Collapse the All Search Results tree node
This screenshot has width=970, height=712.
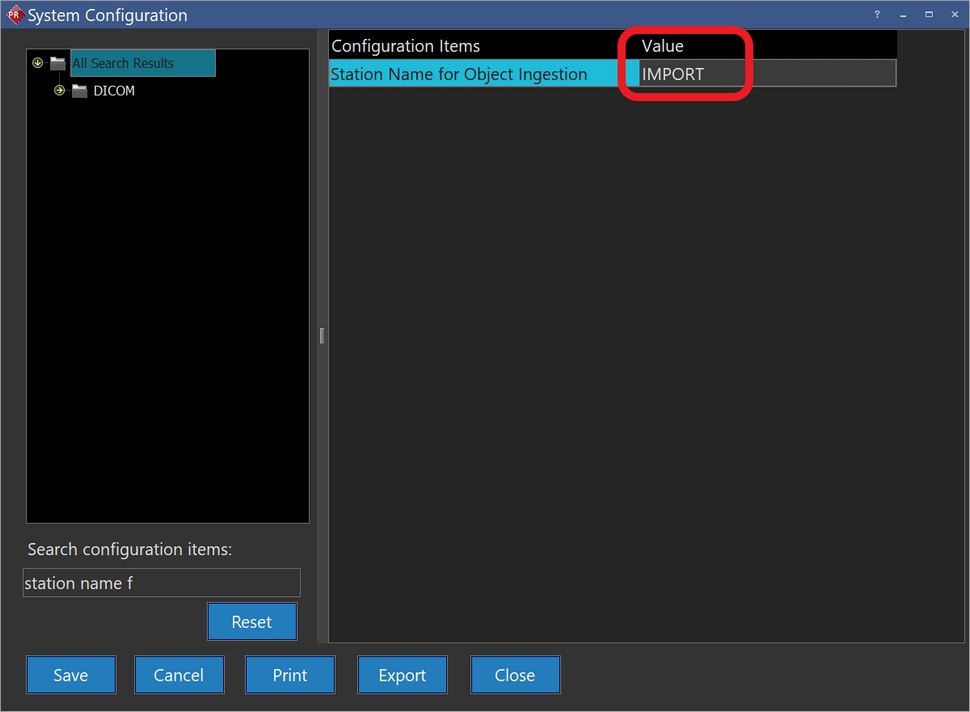(38, 63)
